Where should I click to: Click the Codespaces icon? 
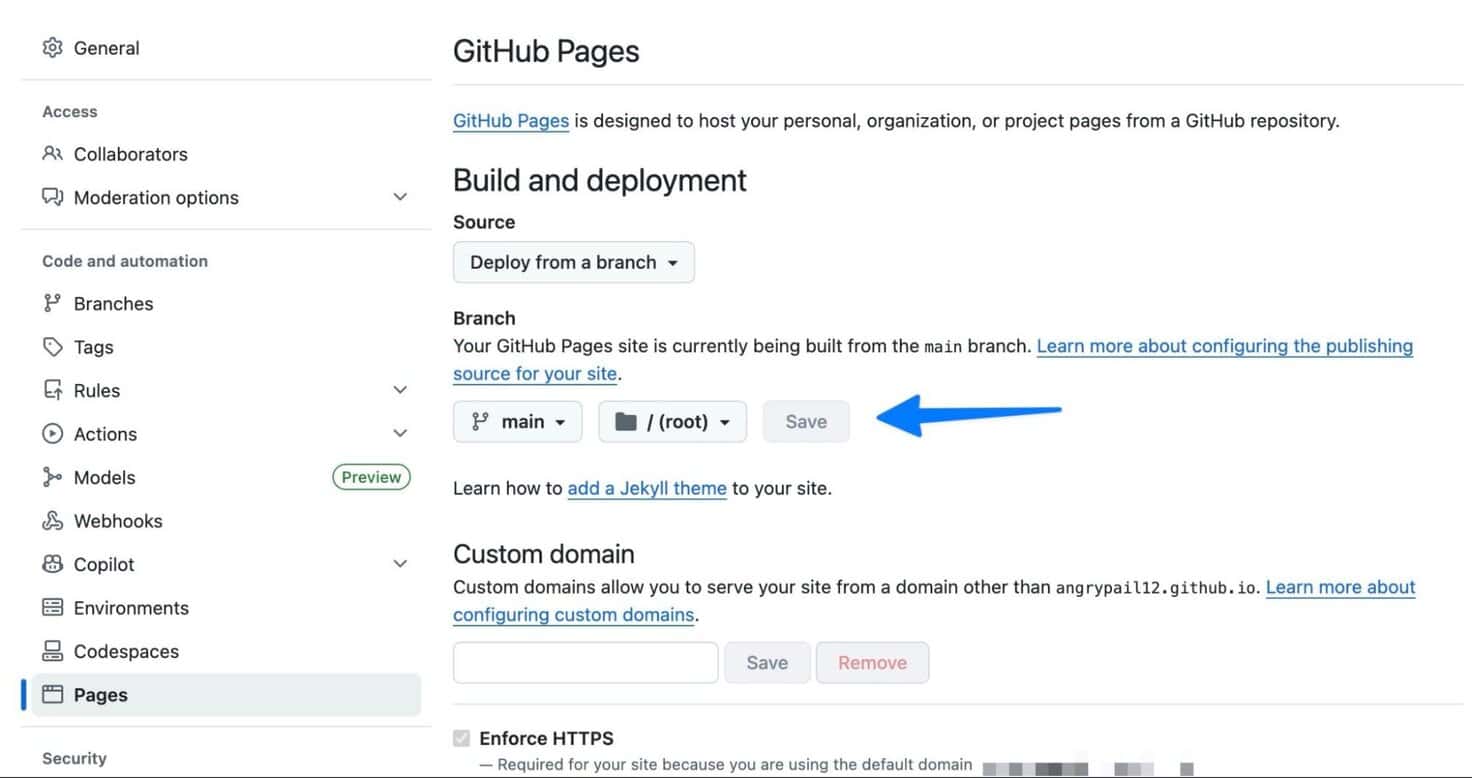(52, 652)
